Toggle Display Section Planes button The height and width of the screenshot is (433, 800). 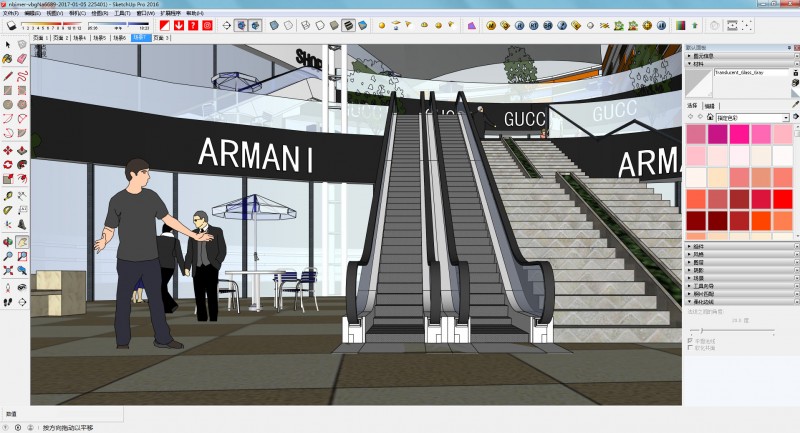coord(241,25)
